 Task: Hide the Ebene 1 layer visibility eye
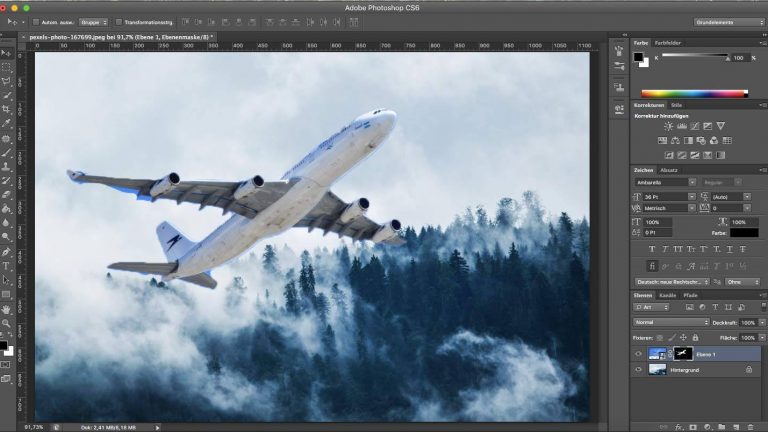639,353
